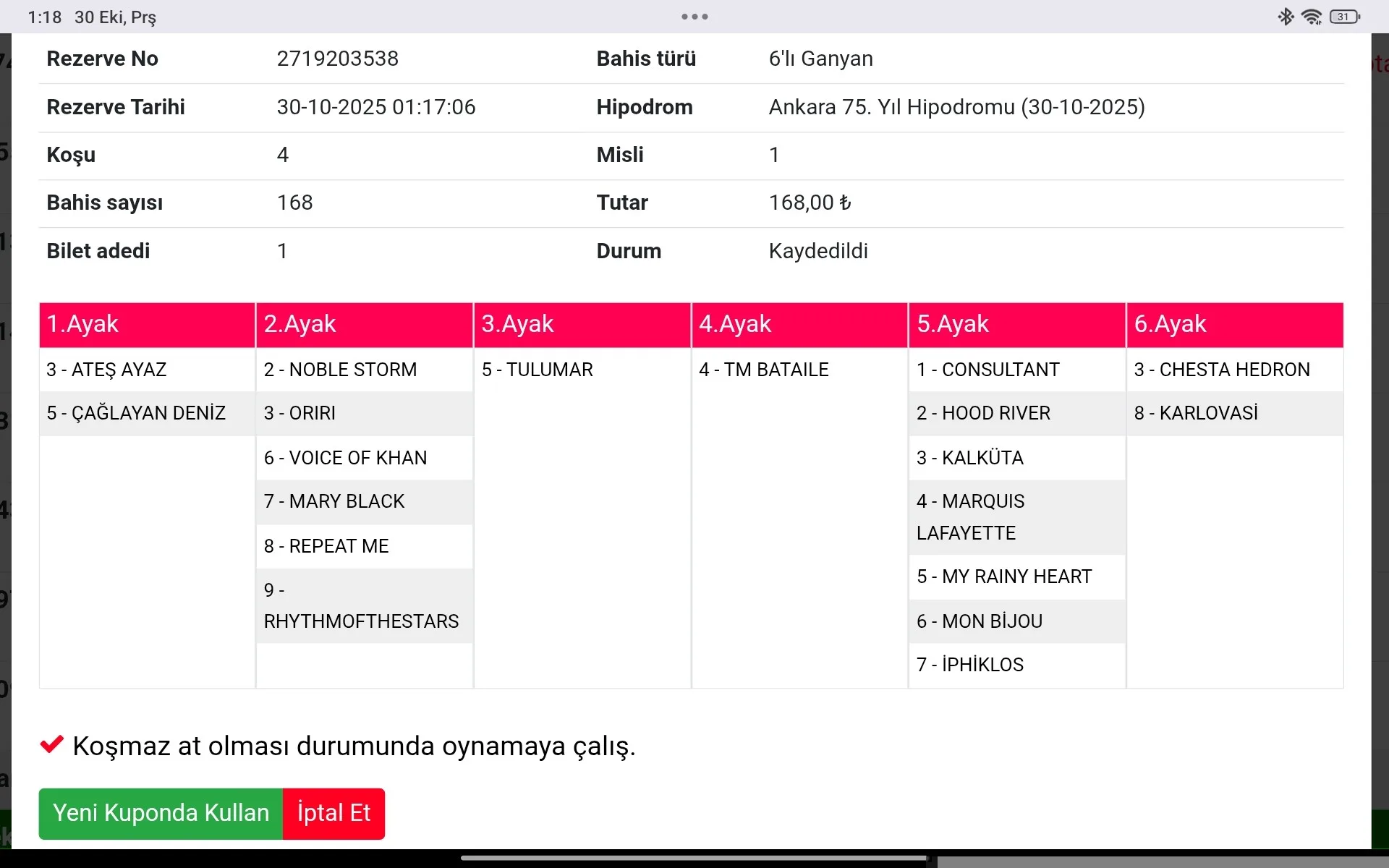Select the 6.Ayak column header
1389x868 pixels.
(1234, 324)
